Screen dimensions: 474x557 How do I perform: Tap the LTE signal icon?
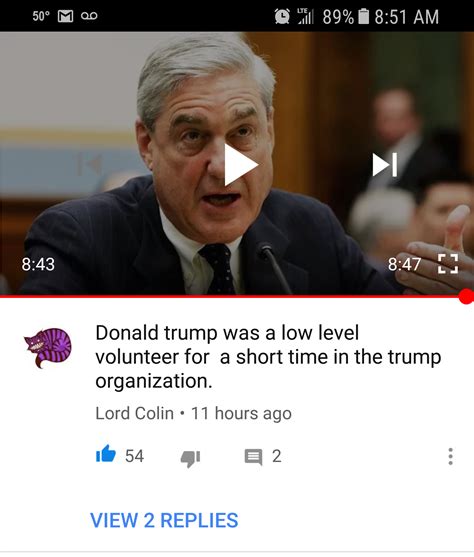coord(305,16)
